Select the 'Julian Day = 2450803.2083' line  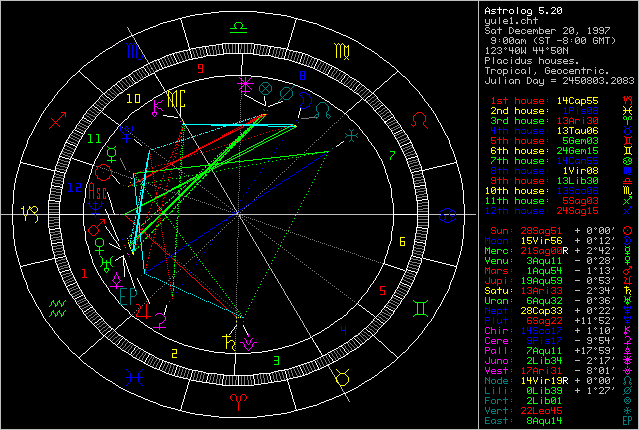coord(559,81)
